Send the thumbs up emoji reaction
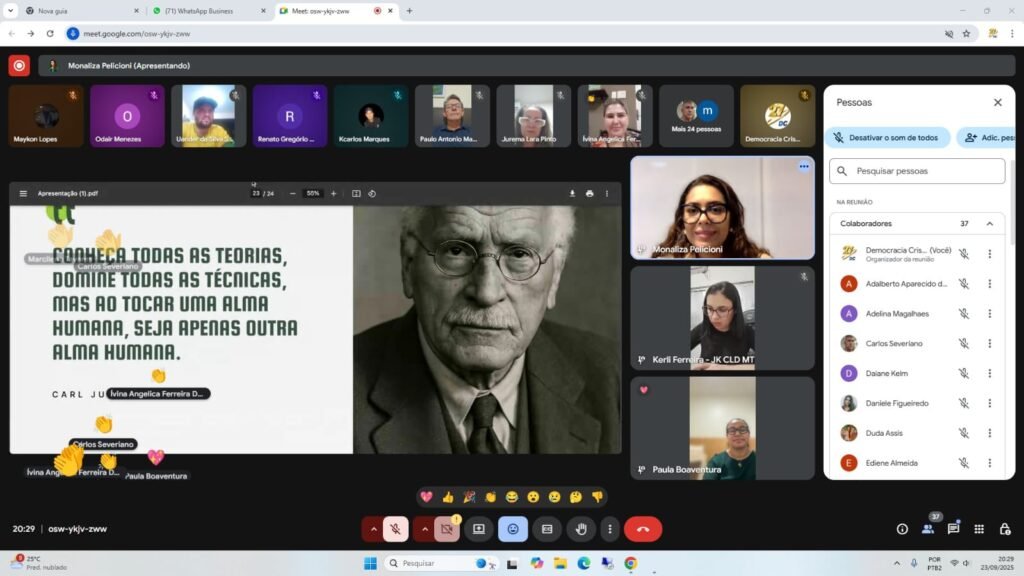This screenshot has width=1024, height=576. [x=447, y=497]
